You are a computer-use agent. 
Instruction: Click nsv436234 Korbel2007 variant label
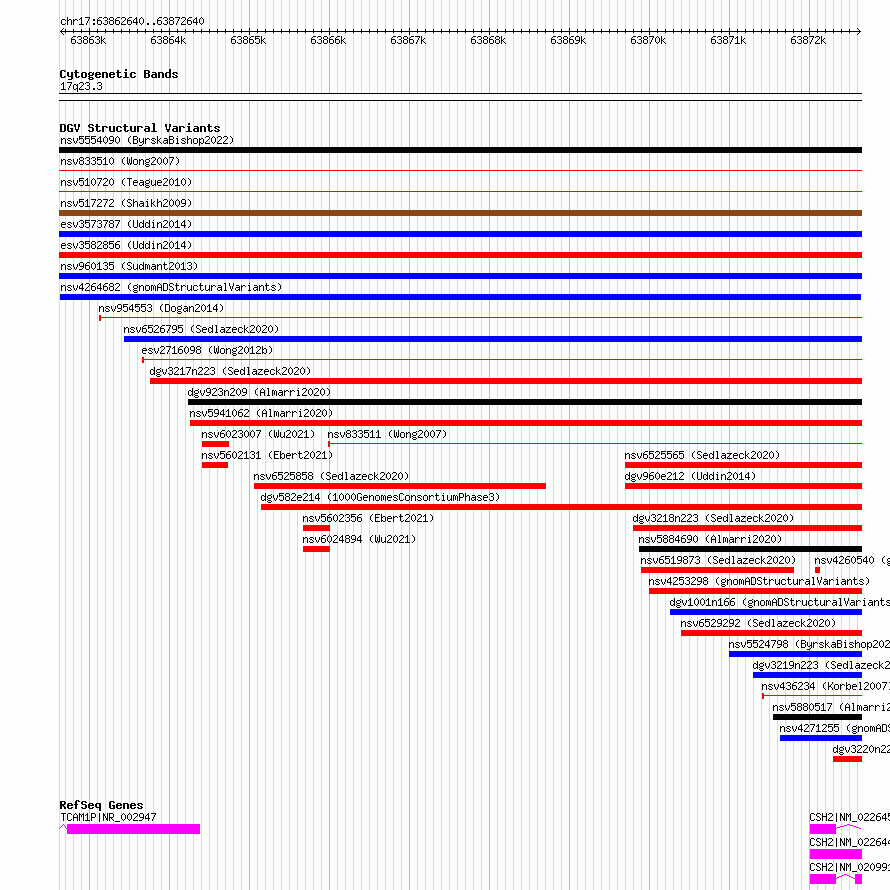pos(825,686)
